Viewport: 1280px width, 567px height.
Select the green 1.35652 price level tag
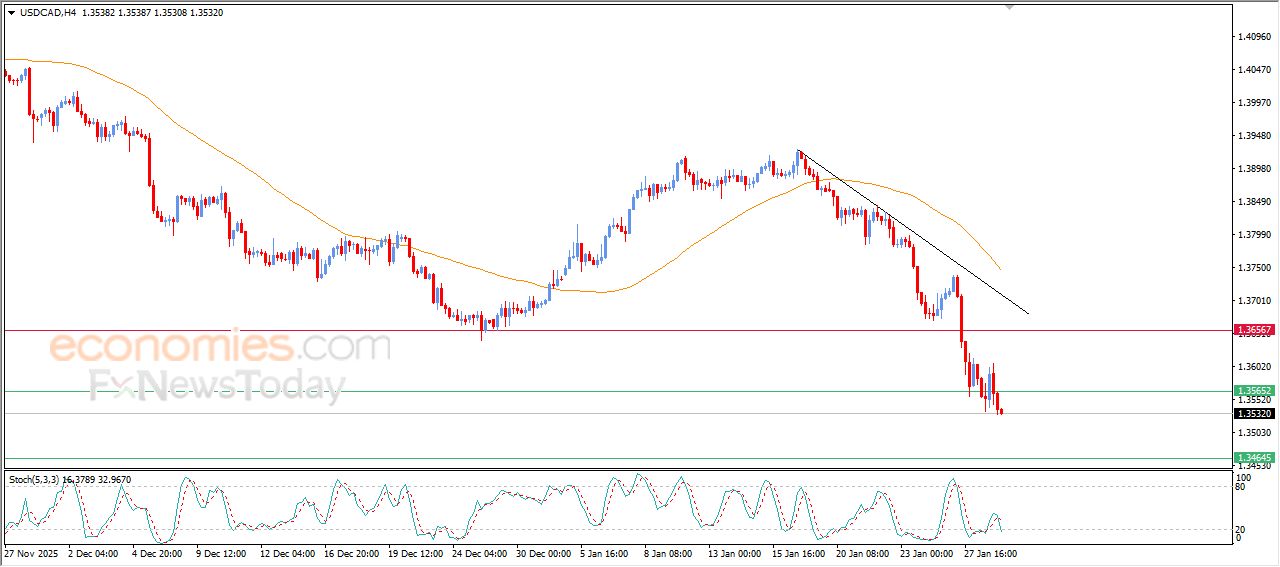pos(1253,391)
